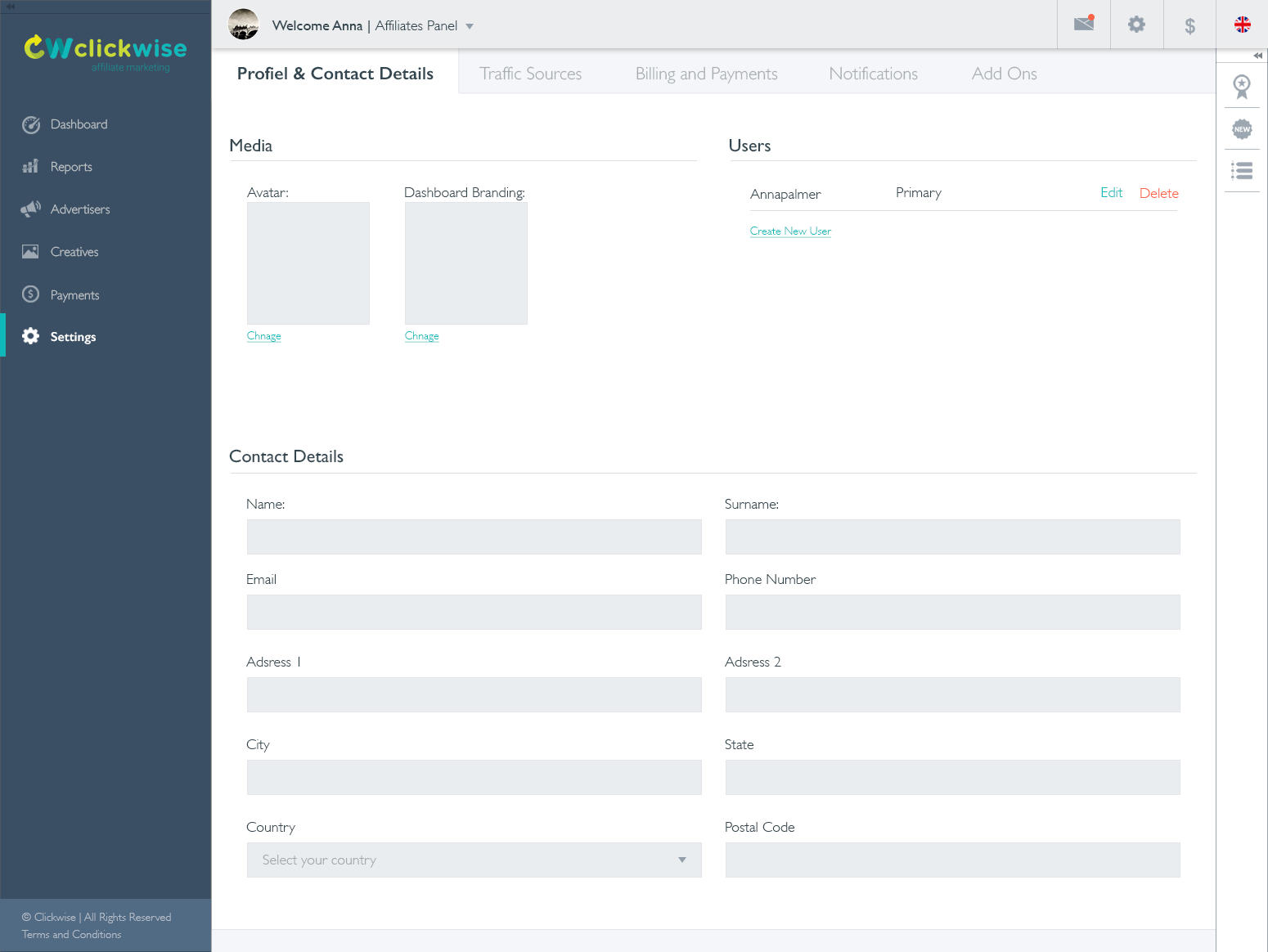The image size is (1268, 952).
Task: Click the NEW badge icon on right panel
Action: click(x=1242, y=128)
